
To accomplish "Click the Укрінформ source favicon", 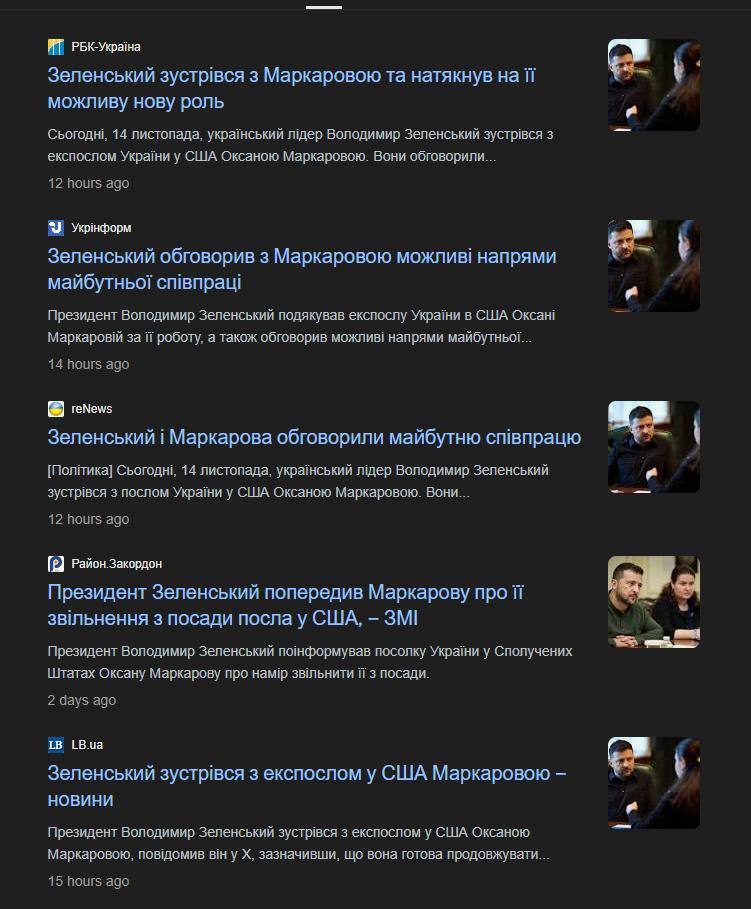I will 56,228.
